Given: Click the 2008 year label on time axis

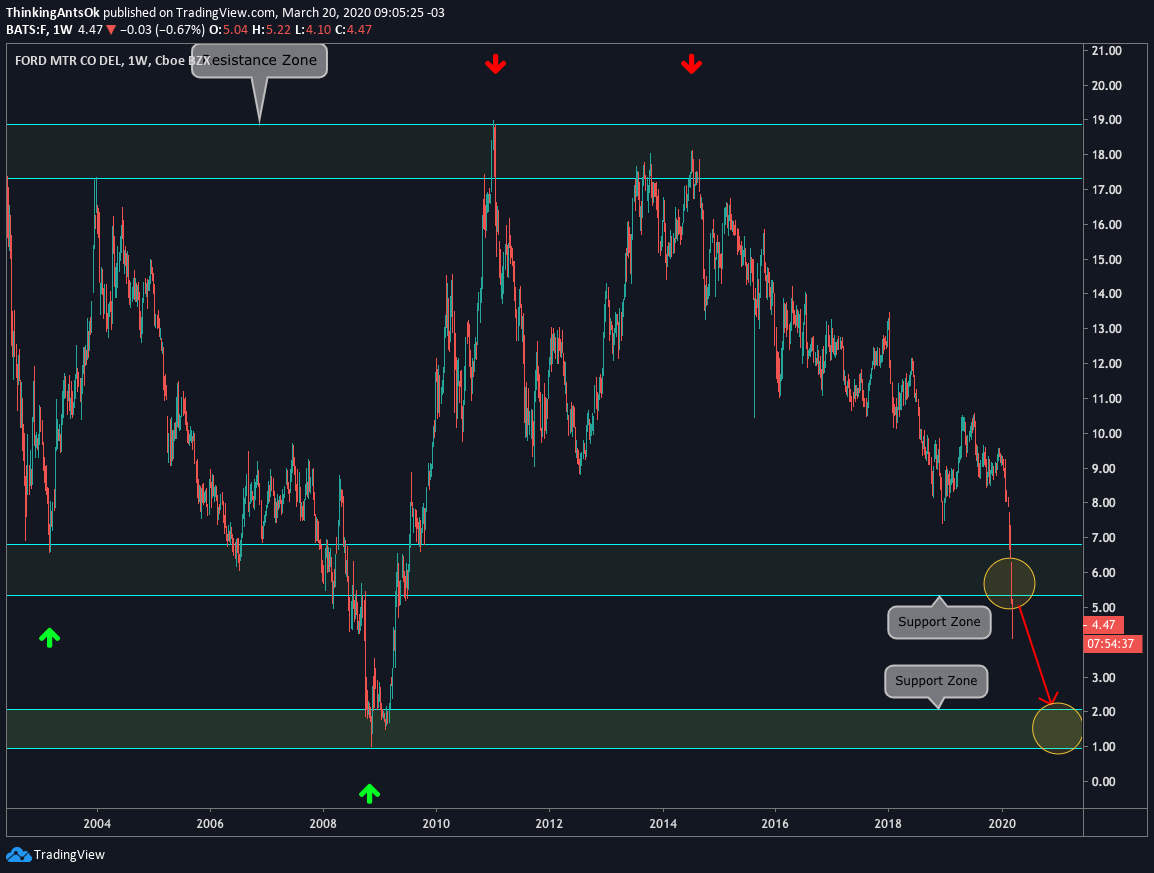Looking at the screenshot, I should pos(323,824).
